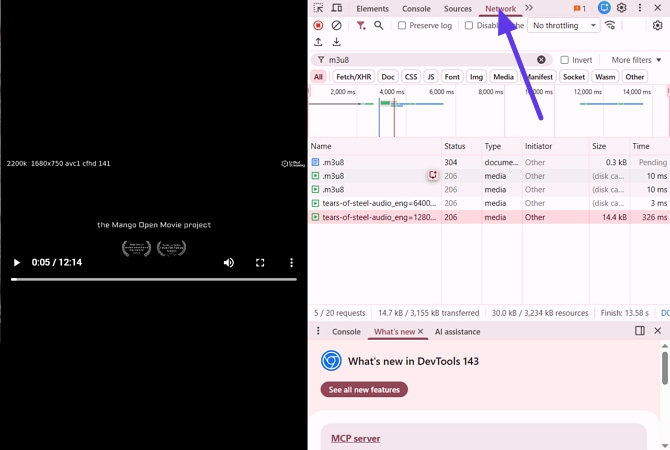Image resolution: width=670 pixels, height=450 pixels.
Task: Filter by CSS requests
Action: pyautogui.click(x=411, y=77)
